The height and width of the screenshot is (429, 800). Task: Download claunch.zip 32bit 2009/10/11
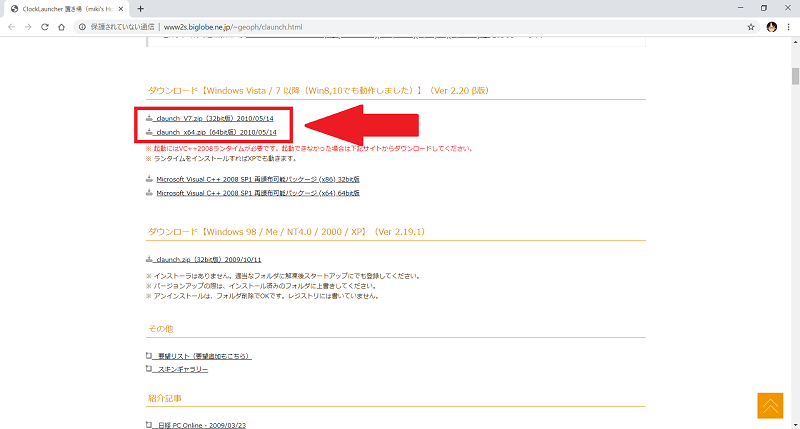coord(208,260)
